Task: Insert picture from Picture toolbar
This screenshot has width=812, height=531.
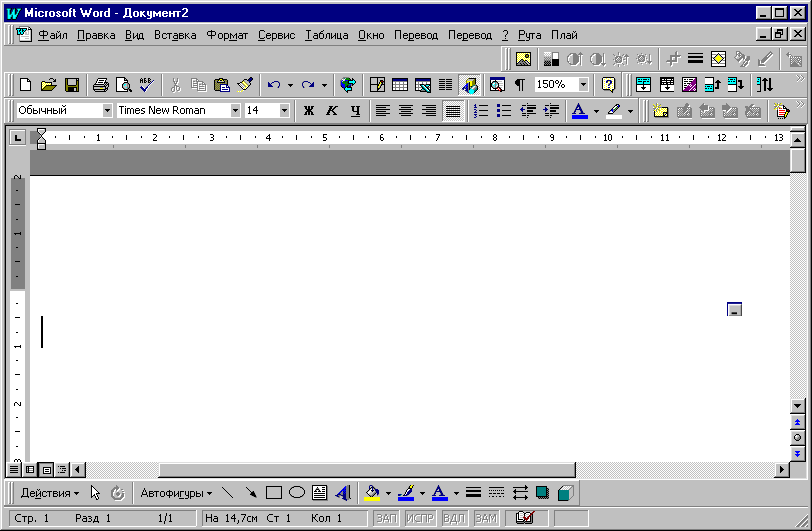Action: pyautogui.click(x=524, y=59)
